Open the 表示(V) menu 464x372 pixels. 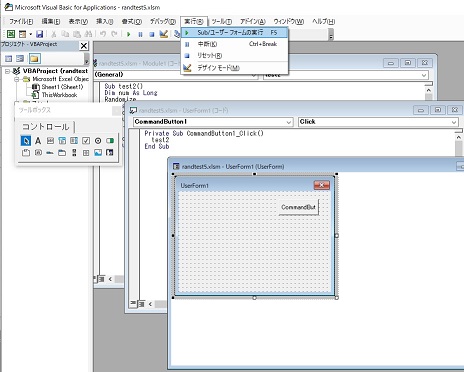tap(78, 21)
